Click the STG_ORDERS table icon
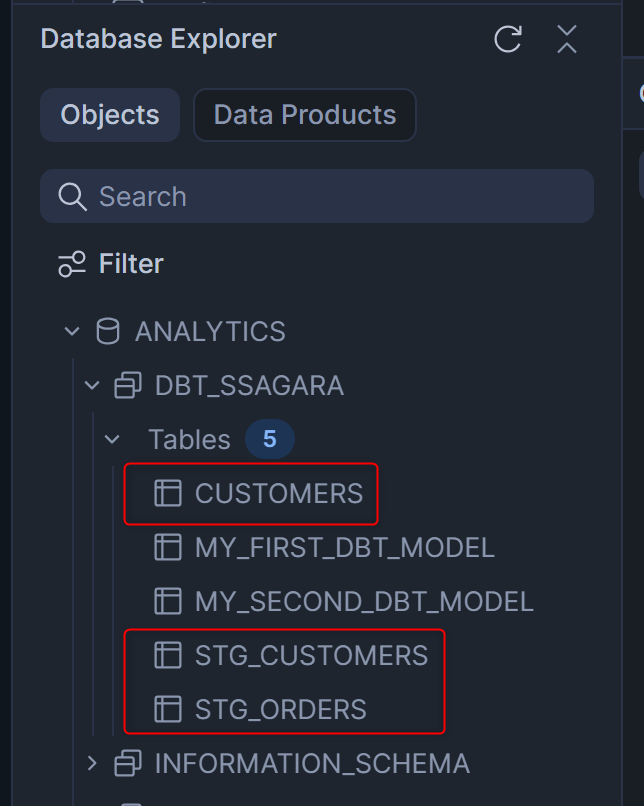The image size is (644, 806). tap(167, 709)
